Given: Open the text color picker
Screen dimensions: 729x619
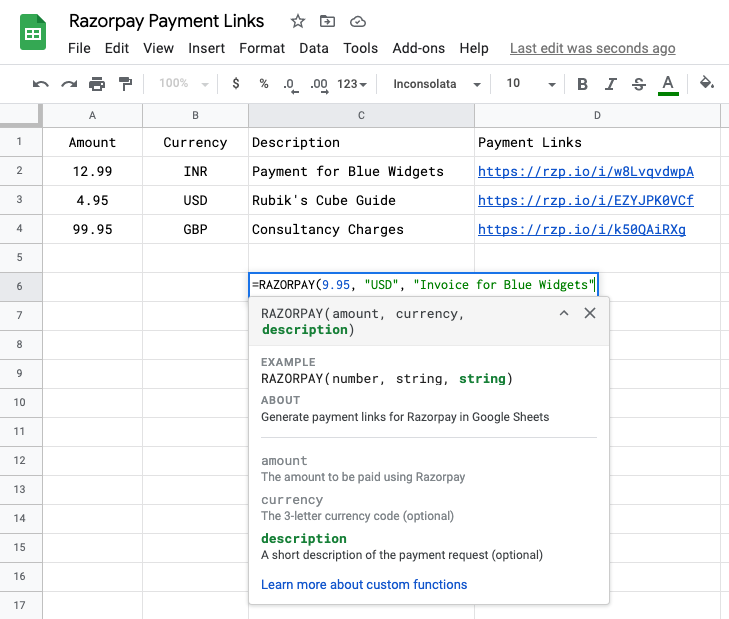Looking at the screenshot, I should tap(668, 85).
